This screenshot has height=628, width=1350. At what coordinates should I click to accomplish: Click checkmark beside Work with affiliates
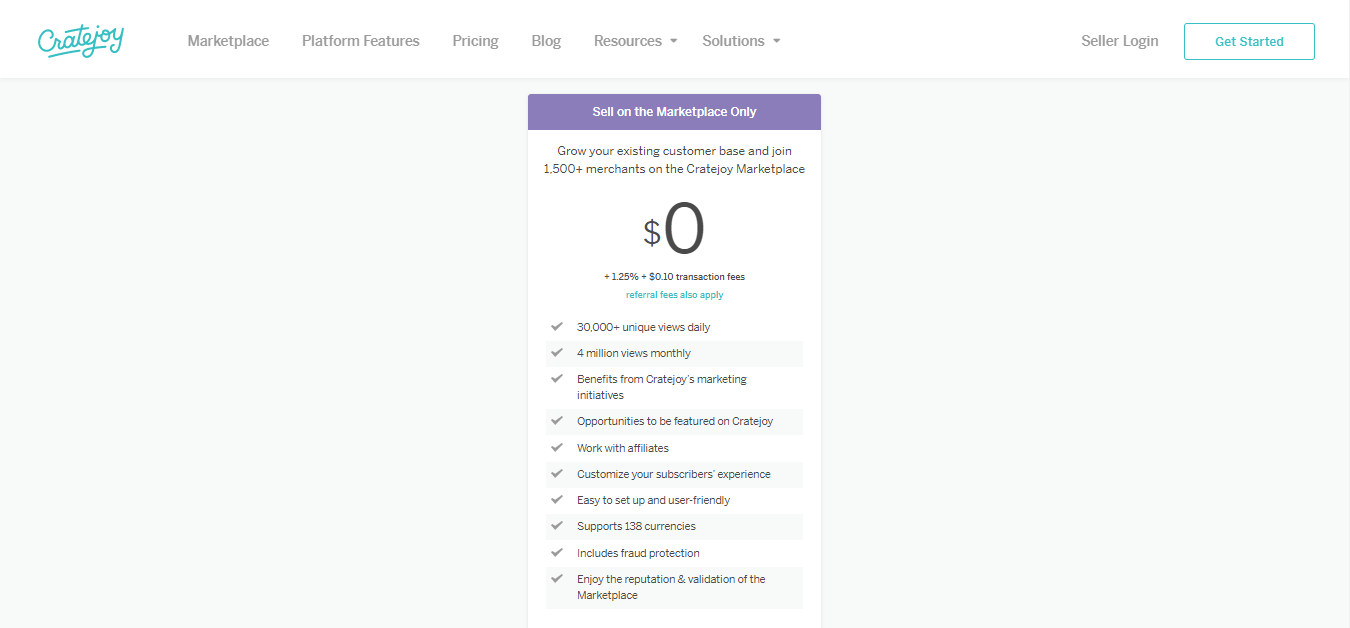pos(557,447)
